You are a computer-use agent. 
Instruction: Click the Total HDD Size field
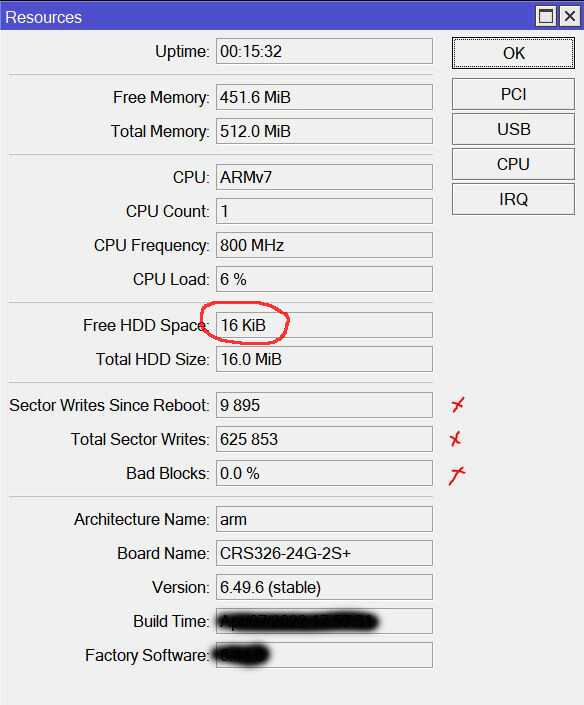coord(324,359)
